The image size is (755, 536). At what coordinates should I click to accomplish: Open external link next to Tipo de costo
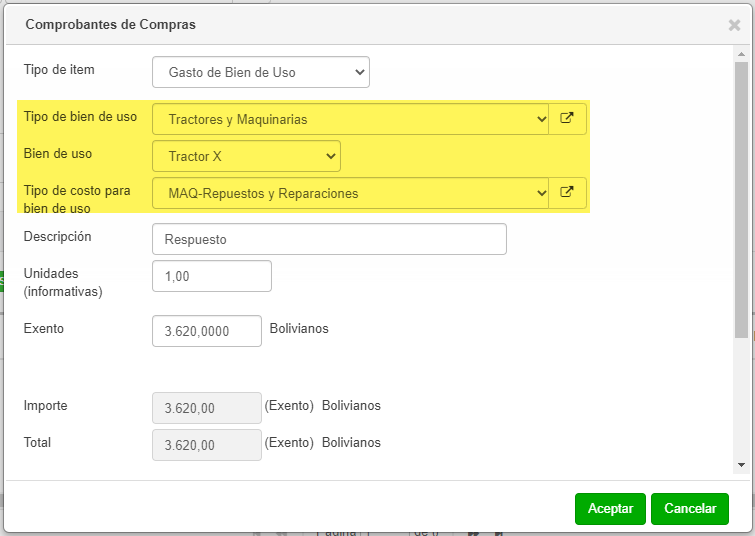click(567, 193)
